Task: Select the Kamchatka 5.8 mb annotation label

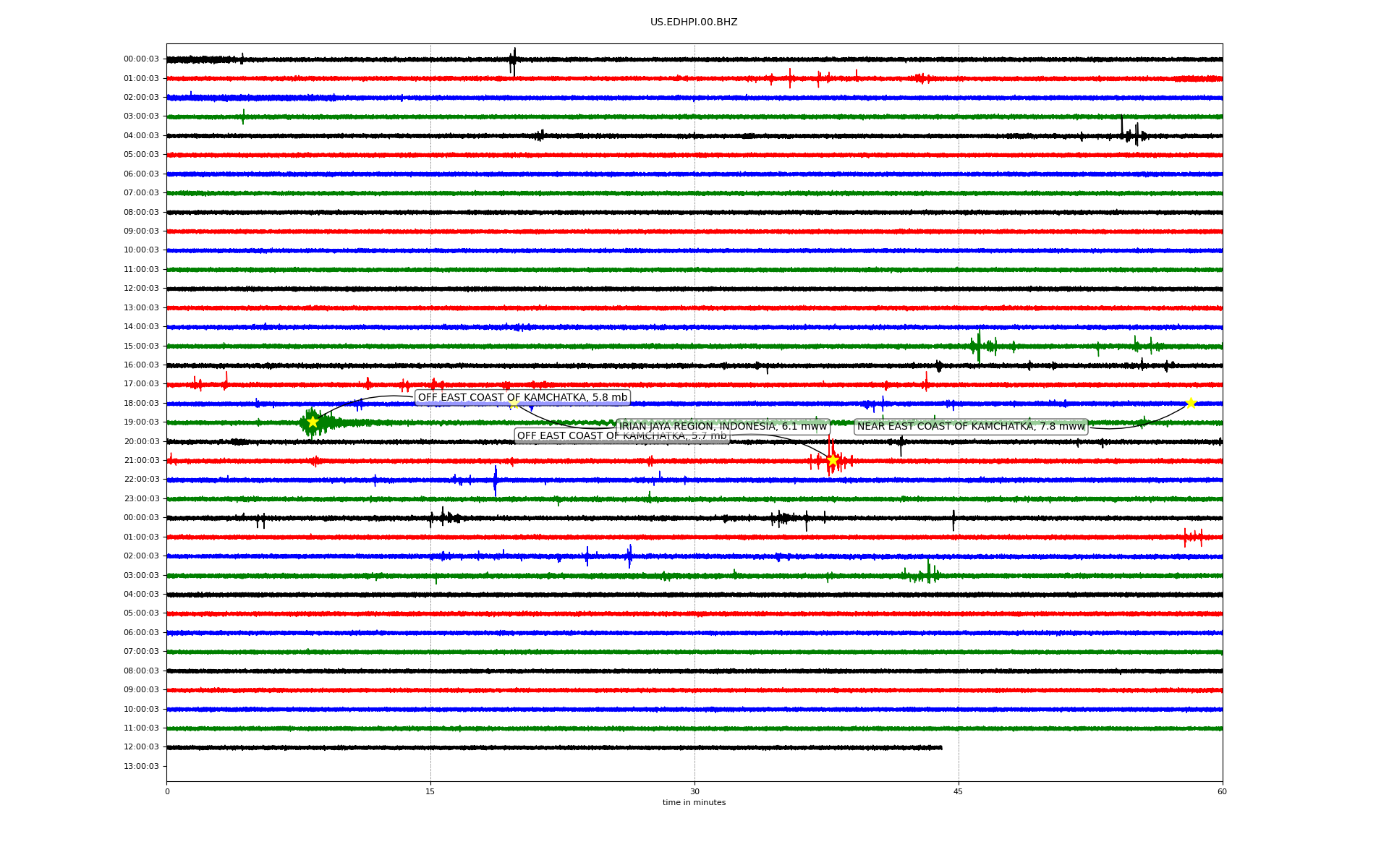Action: click(522, 397)
